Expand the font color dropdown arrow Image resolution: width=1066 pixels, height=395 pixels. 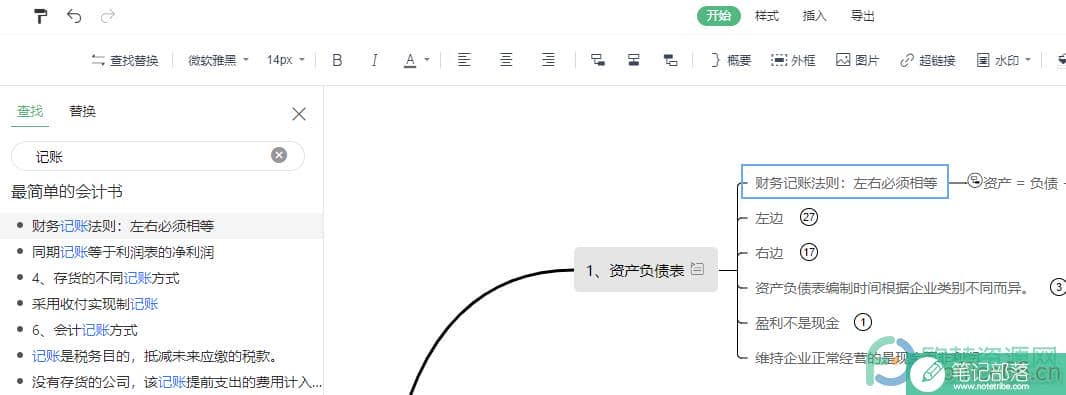coord(427,60)
